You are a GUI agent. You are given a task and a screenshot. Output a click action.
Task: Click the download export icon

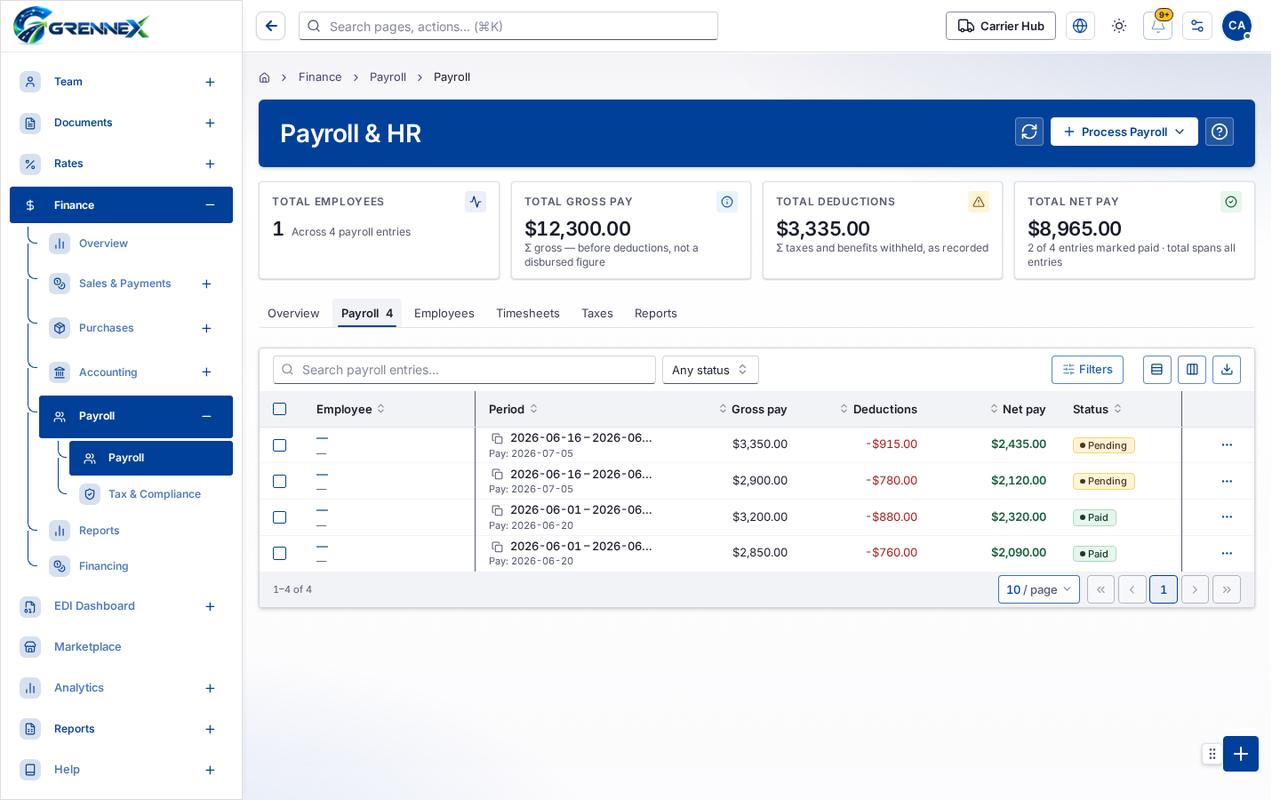[x=1227, y=370]
